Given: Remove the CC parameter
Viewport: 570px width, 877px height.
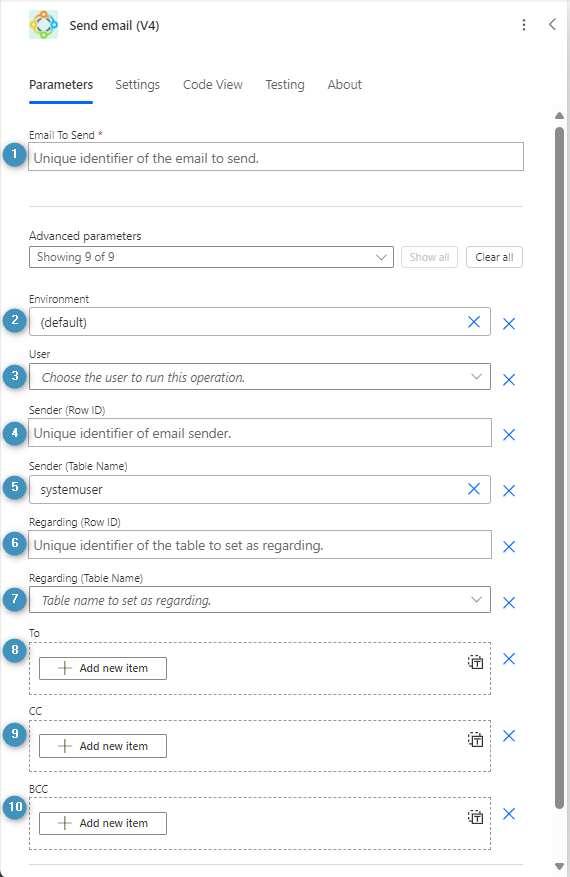Looking at the screenshot, I should point(509,736).
